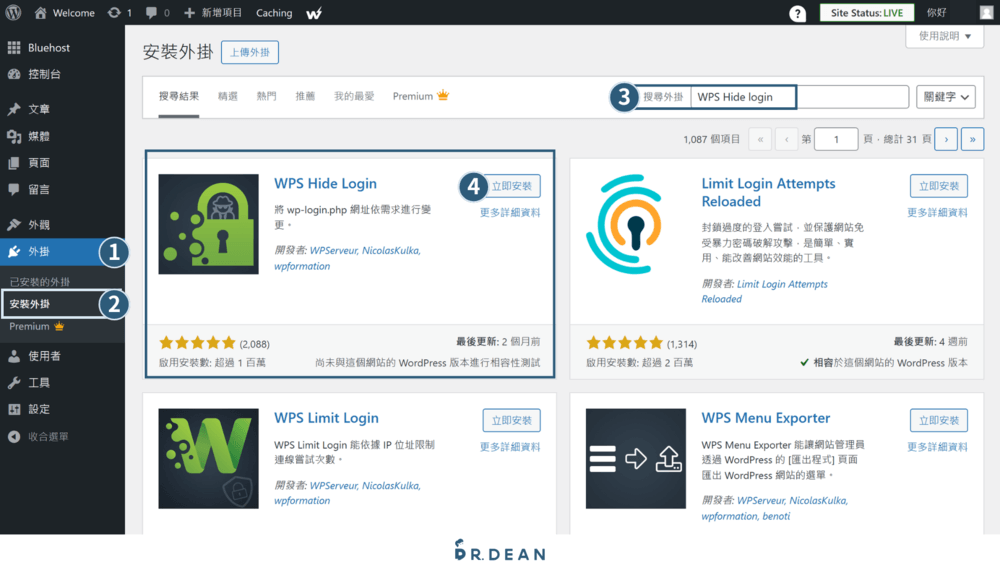Viewport: 1000px width, 573px height.
Task: Open 更多詳細資料 for WPS Limit Login
Action: 510,447
